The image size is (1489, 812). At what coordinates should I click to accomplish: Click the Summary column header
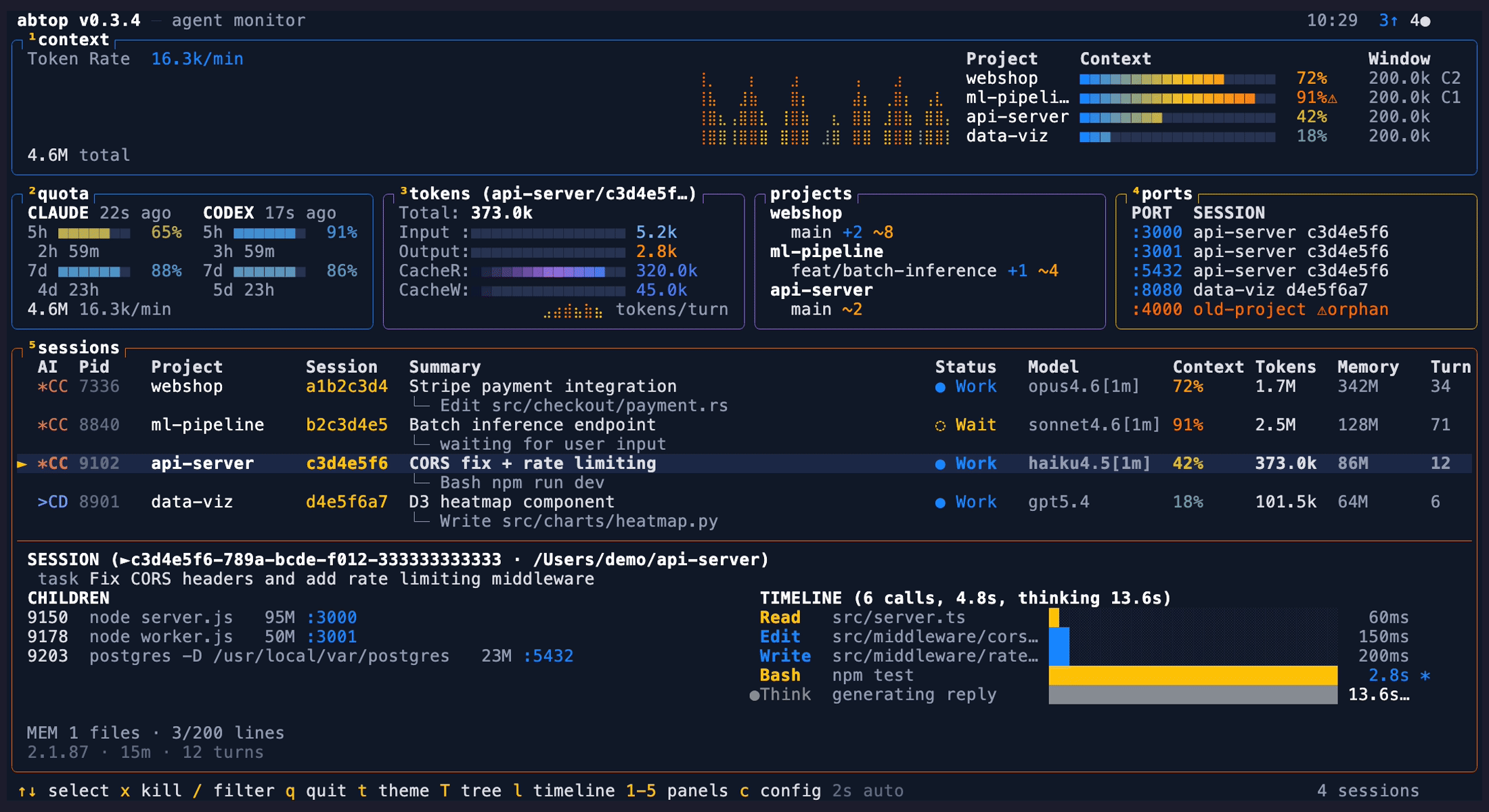click(x=445, y=367)
